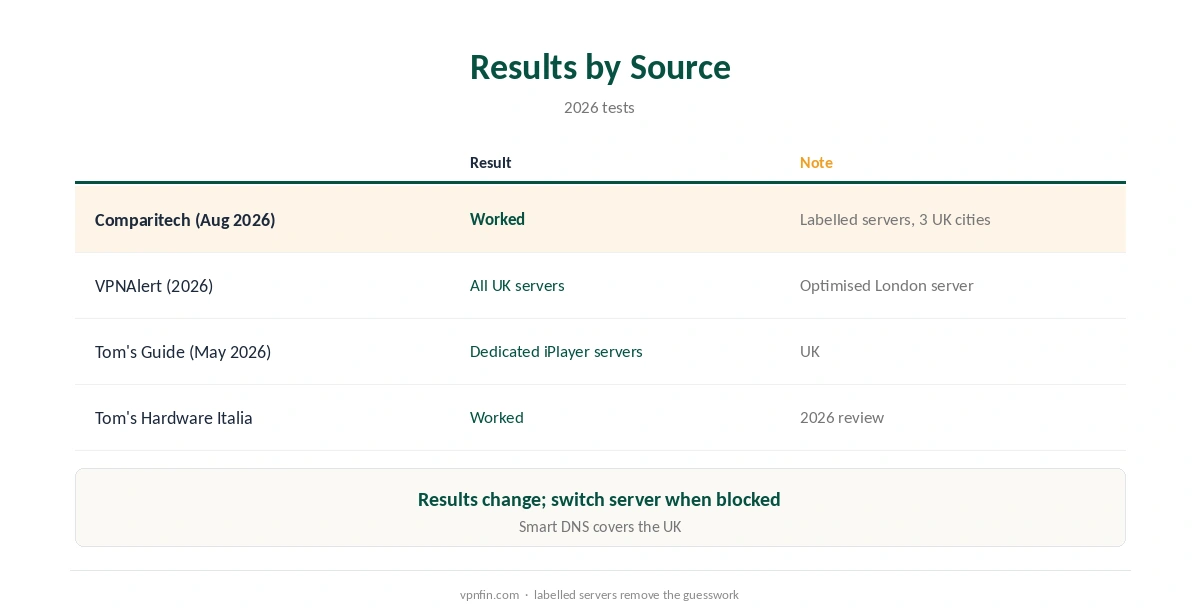This screenshot has width=1200, height=614.
Task: Click 'Worked' in Tom's Hardware Italia row
Action: pos(497,417)
